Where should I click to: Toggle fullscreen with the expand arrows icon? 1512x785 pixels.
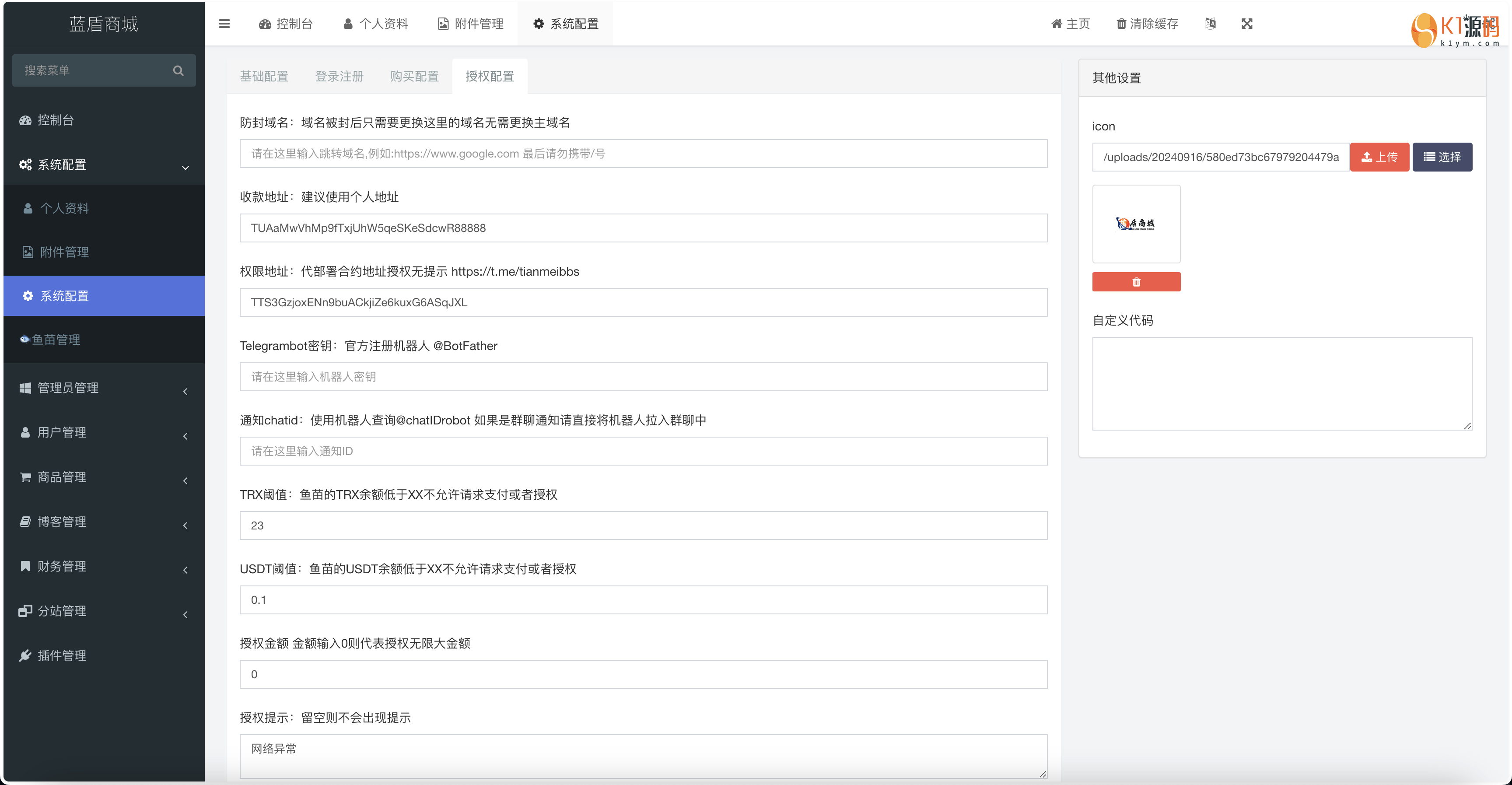(x=1247, y=24)
